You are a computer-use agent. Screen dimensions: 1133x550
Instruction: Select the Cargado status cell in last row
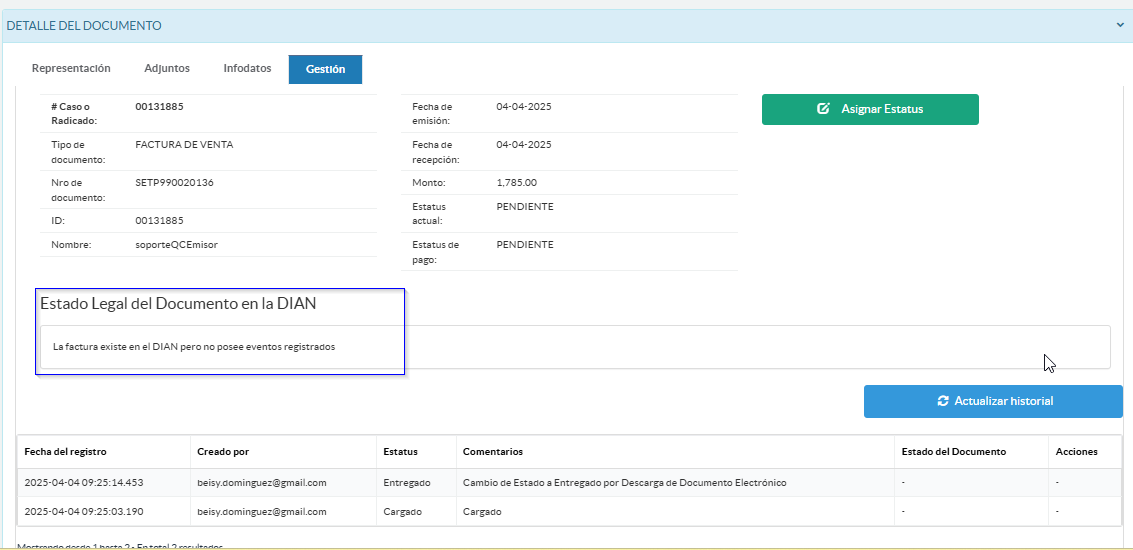(x=402, y=512)
